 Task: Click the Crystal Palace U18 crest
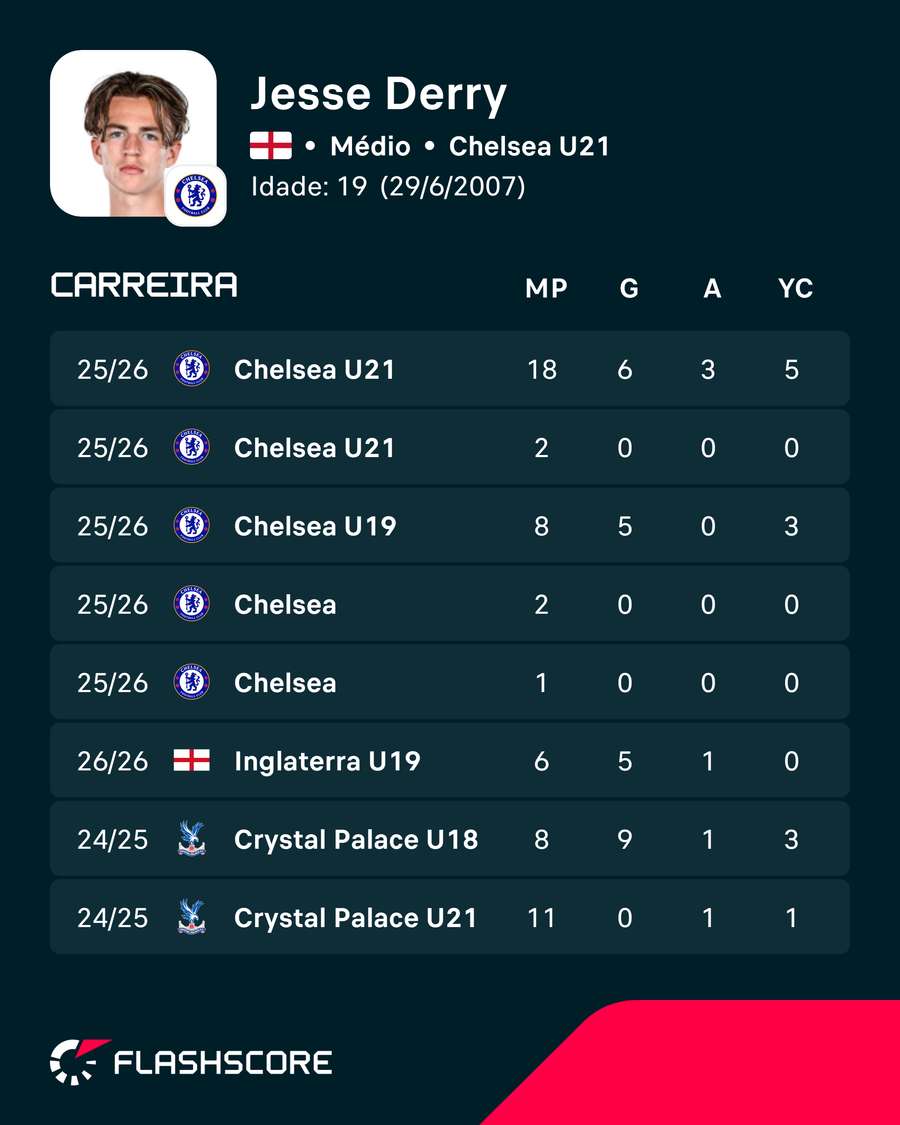[x=192, y=839]
